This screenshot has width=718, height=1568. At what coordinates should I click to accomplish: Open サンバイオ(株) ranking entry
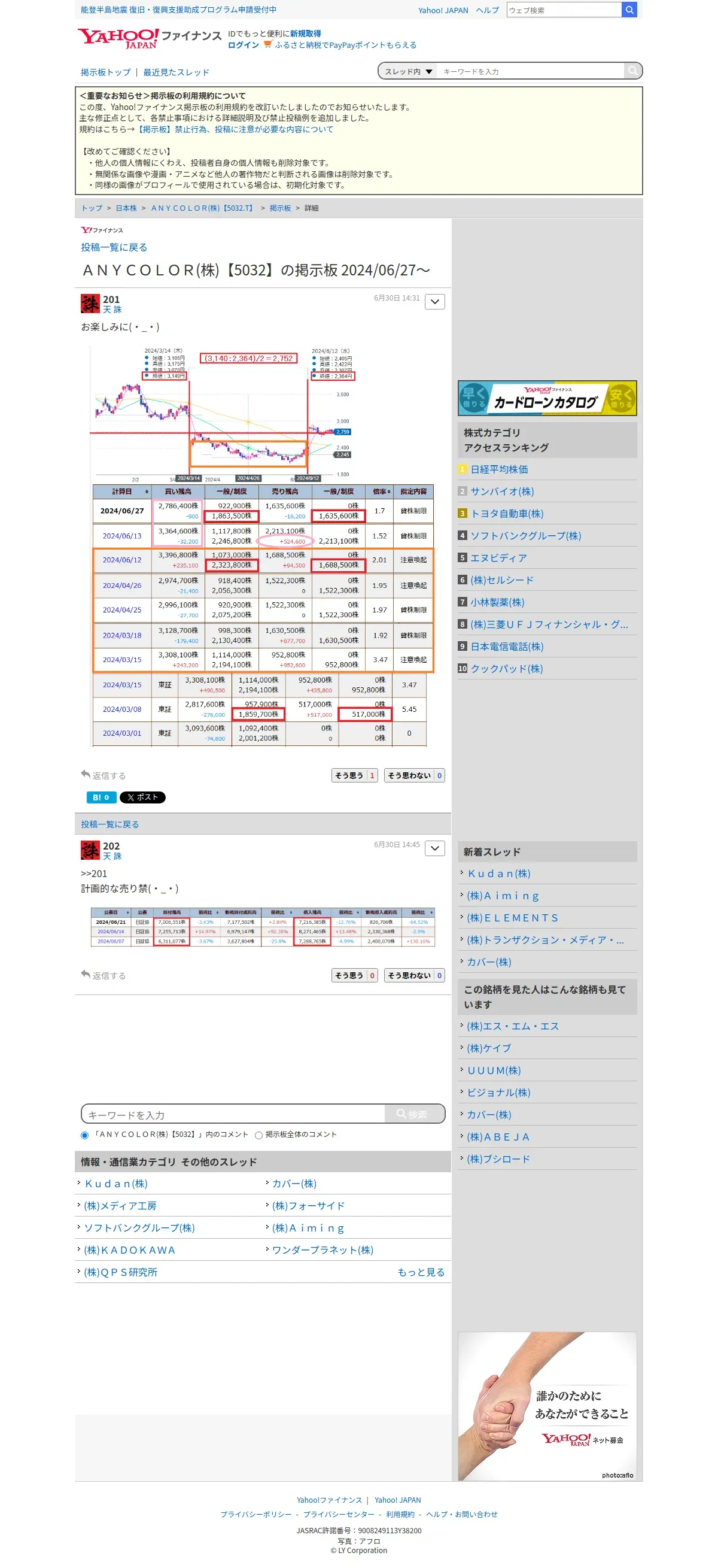tap(502, 491)
